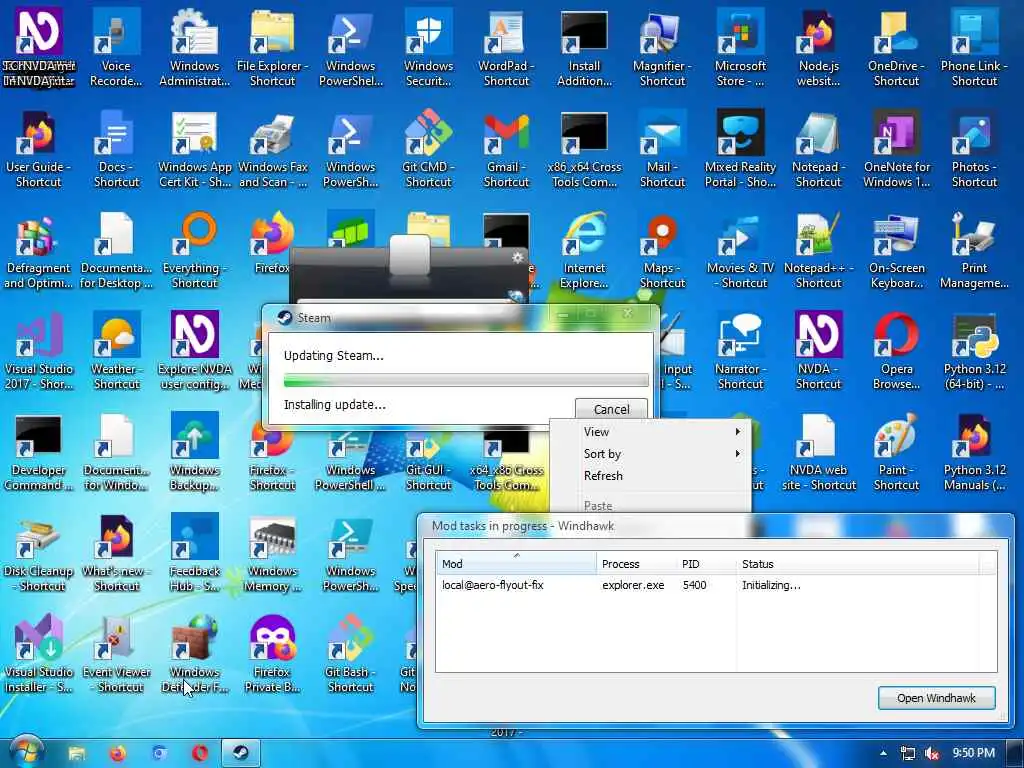The height and width of the screenshot is (768, 1024).
Task: Click the Steam update progress bar
Action: 466,381
